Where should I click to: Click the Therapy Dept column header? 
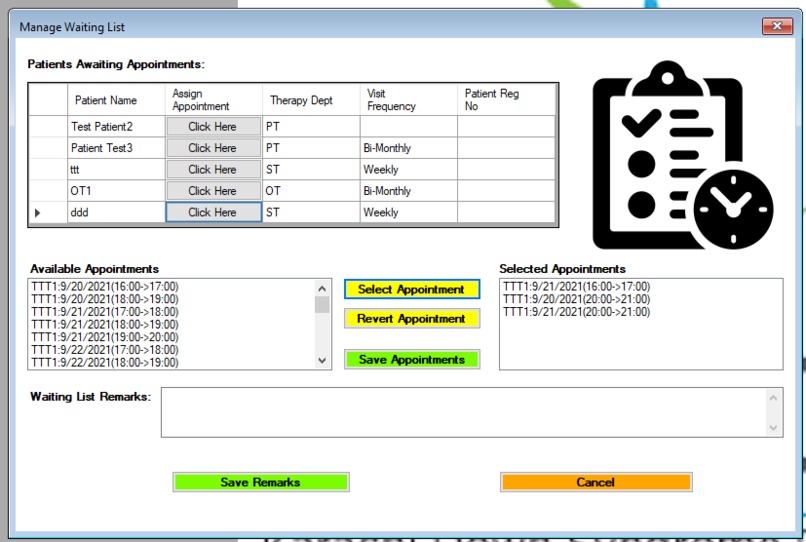[311, 100]
